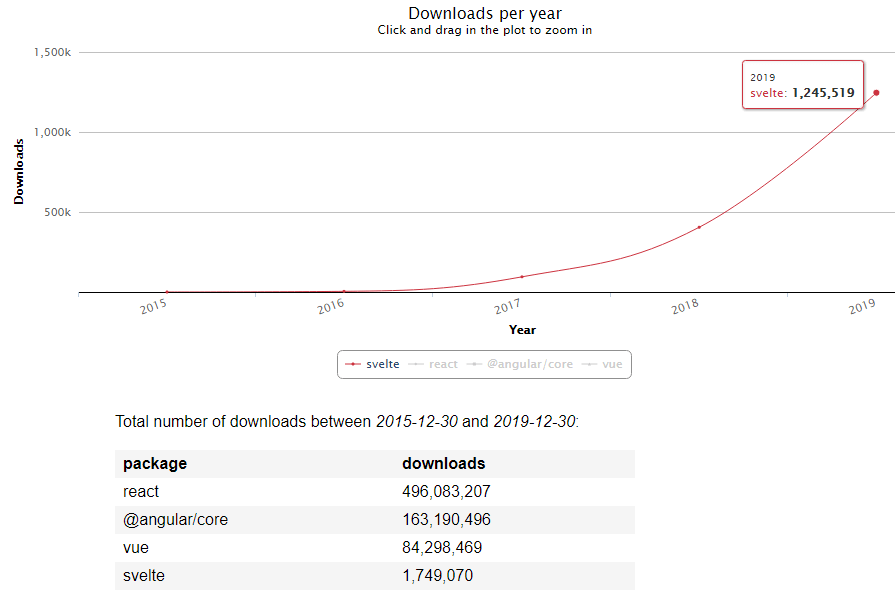Click the 'Downloads per year' chart title
Screen dimensions: 895x600
[485, 13]
